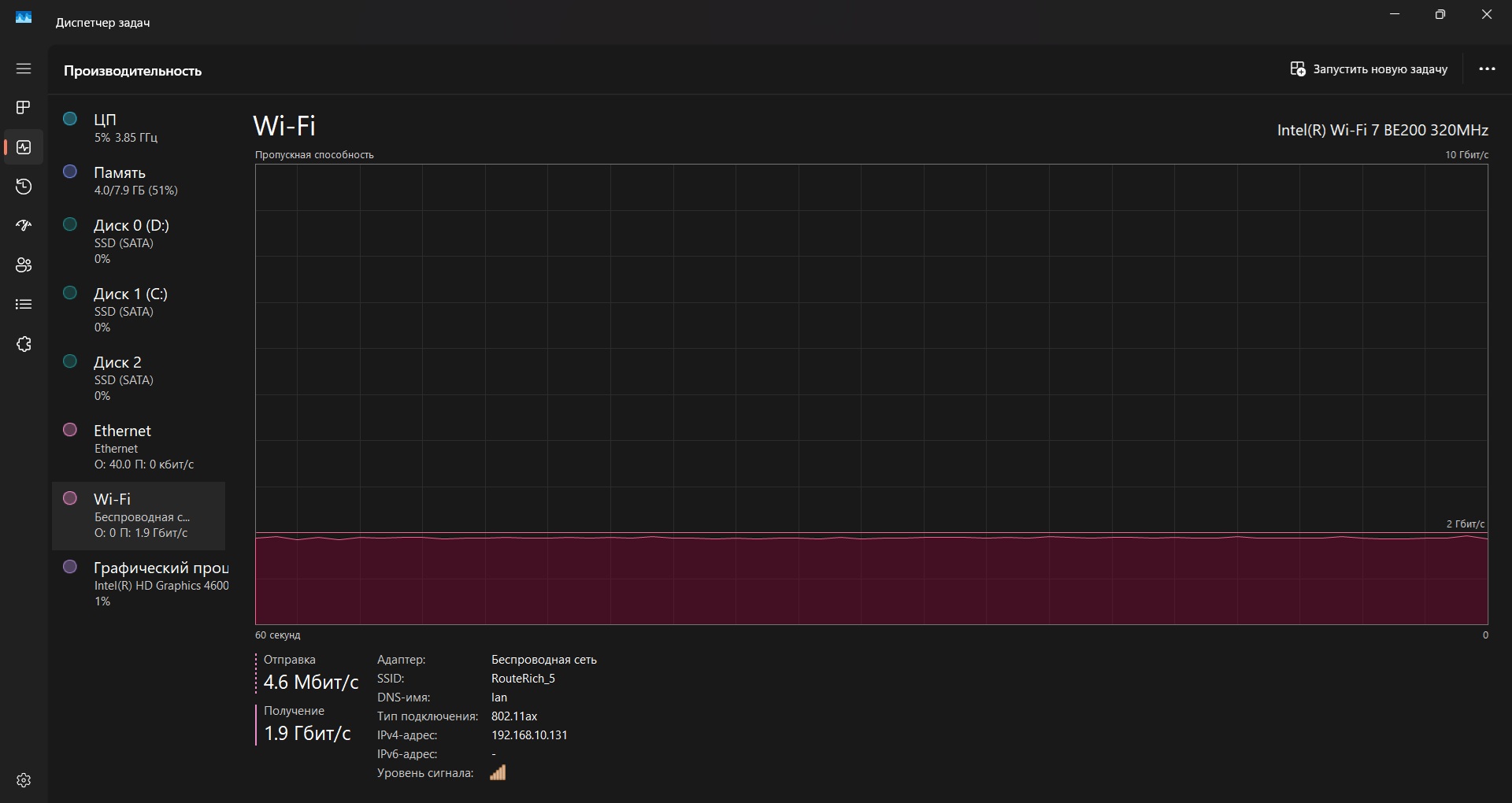This screenshot has height=803, width=1512.
Task: Click the Intel(R) Wi-Fi 7 BE200 320MHz adapter name
Action: (x=1383, y=131)
